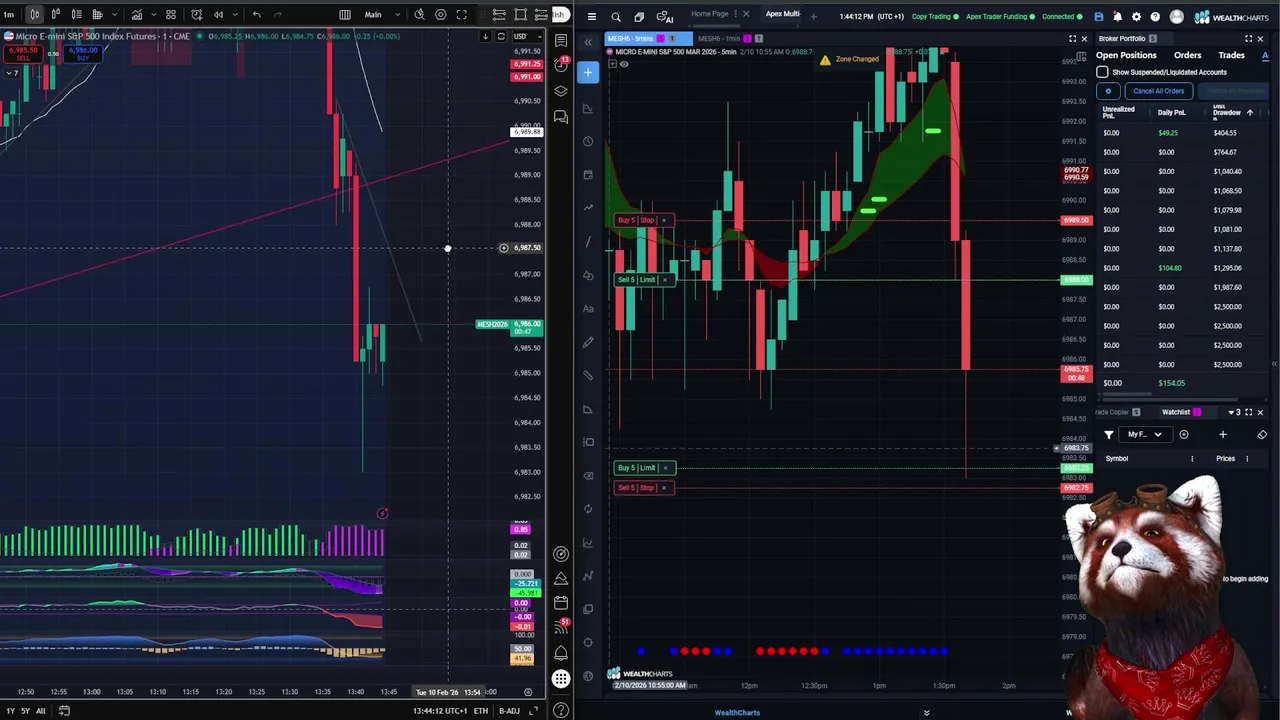1280x720 pixels.
Task: Open the layers icon in TradingView sidebar
Action: 561,91
